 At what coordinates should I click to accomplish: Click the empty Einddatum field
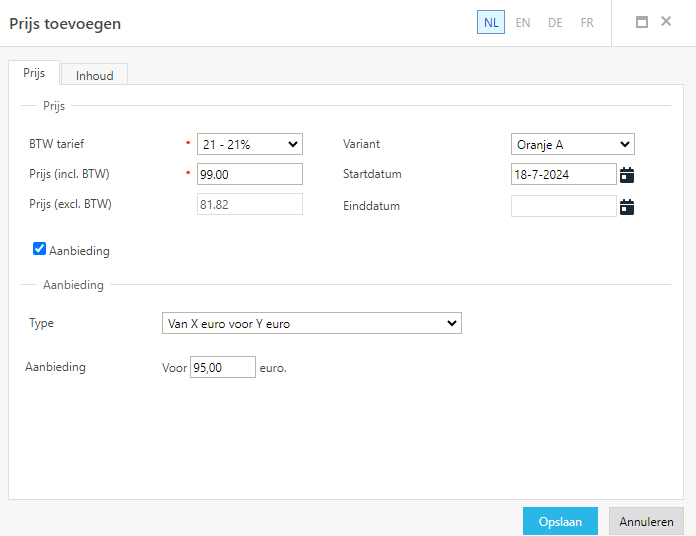(564, 206)
